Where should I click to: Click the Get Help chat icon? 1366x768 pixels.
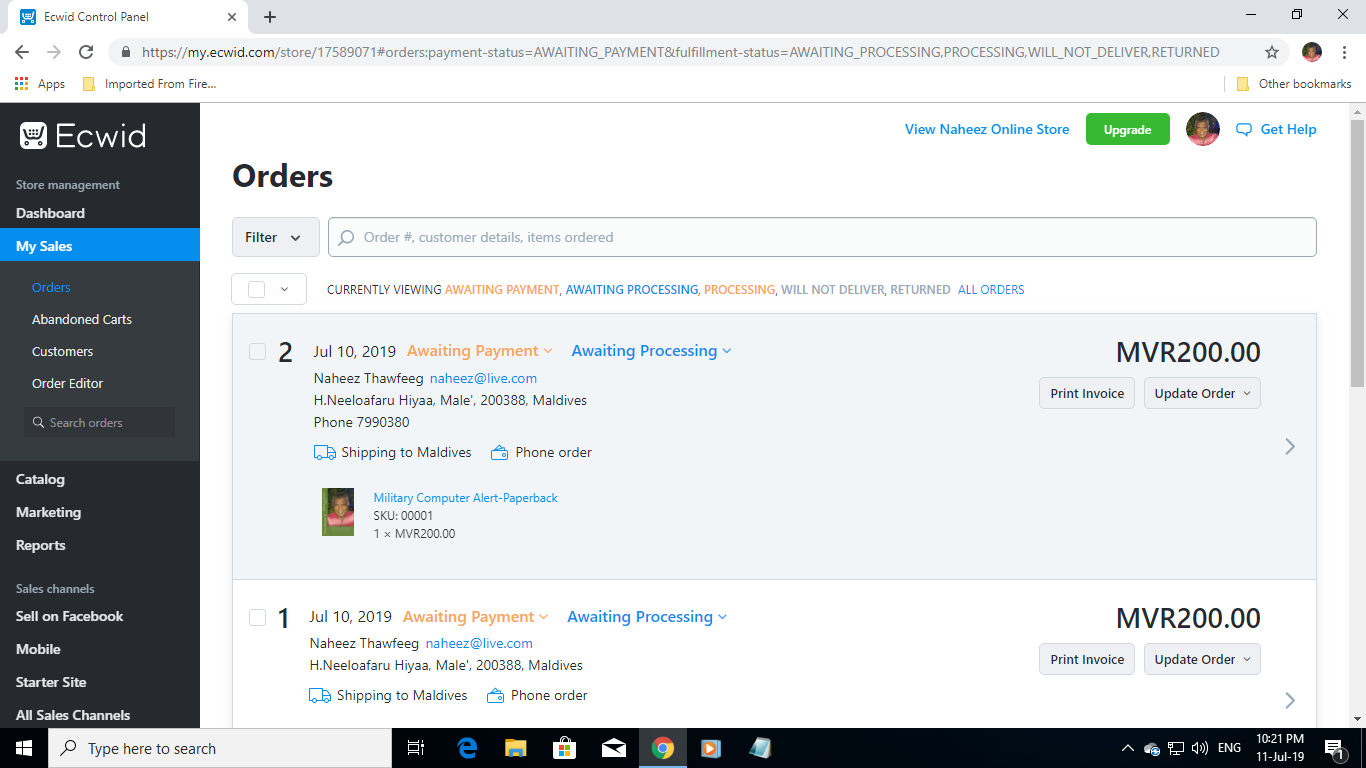click(1244, 129)
